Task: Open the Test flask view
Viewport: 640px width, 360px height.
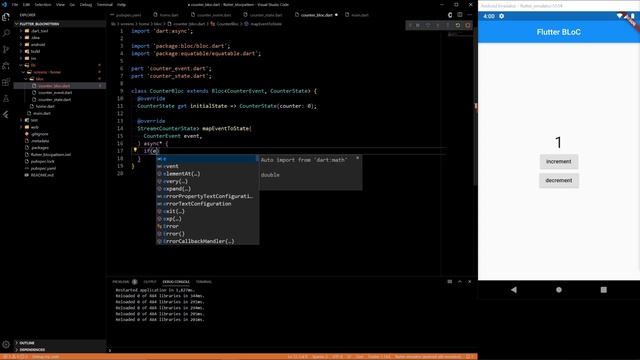Action: [6, 98]
